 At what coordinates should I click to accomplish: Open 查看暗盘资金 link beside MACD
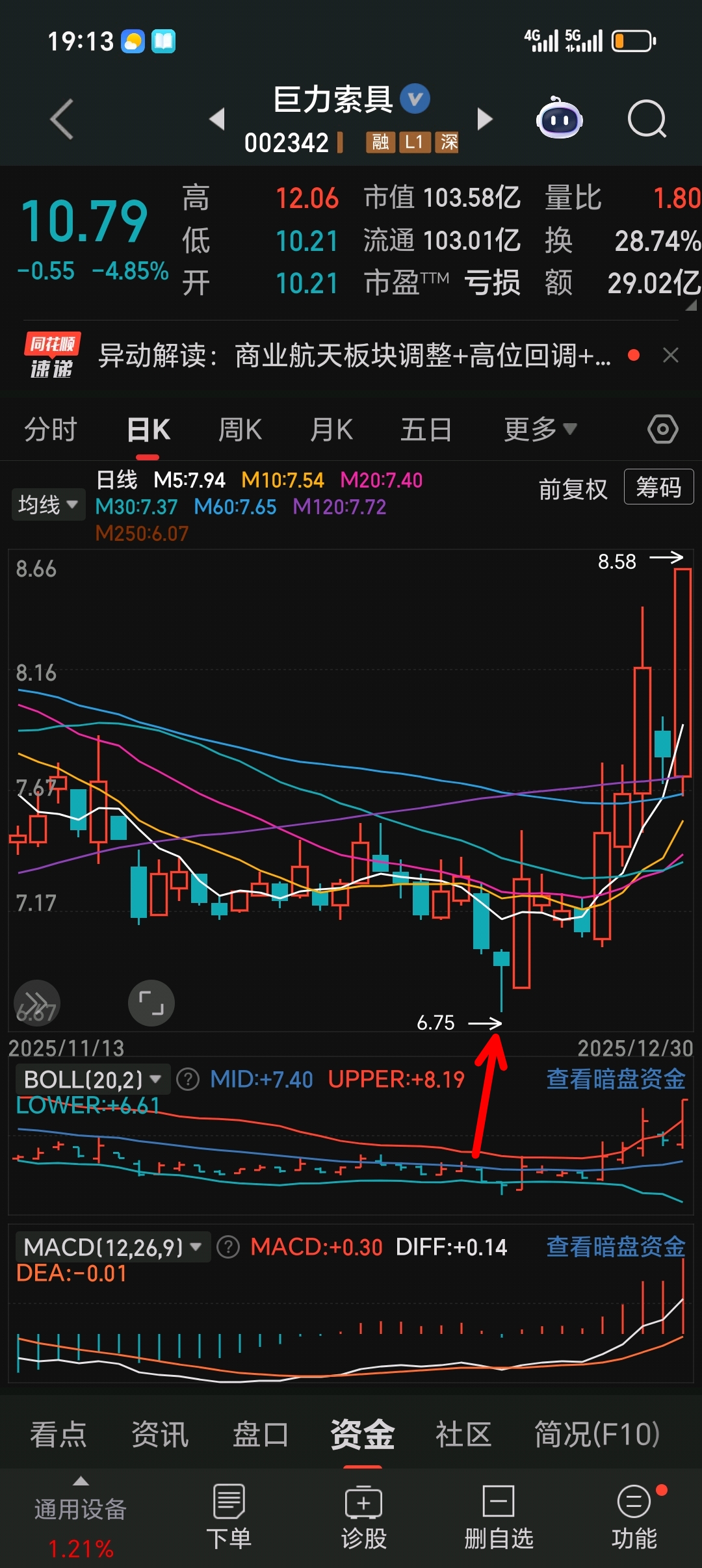coord(616,1246)
